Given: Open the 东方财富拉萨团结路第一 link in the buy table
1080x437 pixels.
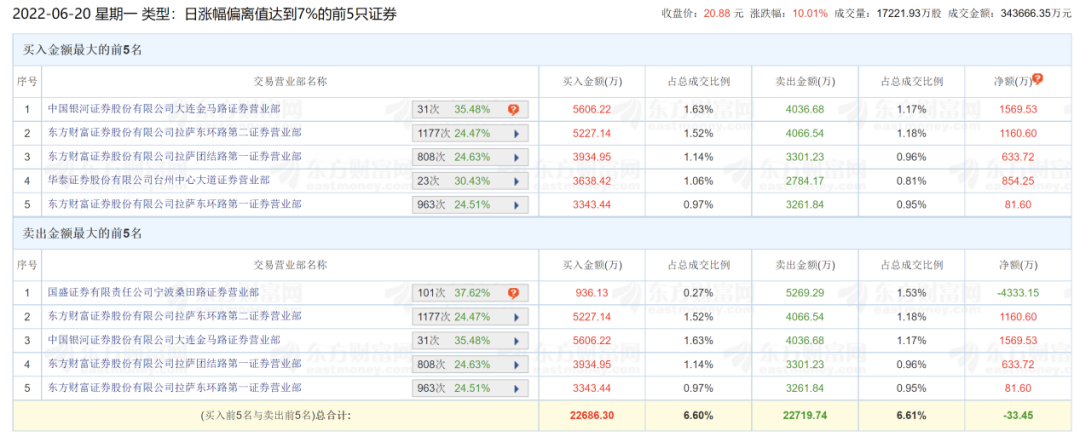Looking at the screenshot, I should pyautogui.click(x=174, y=157).
